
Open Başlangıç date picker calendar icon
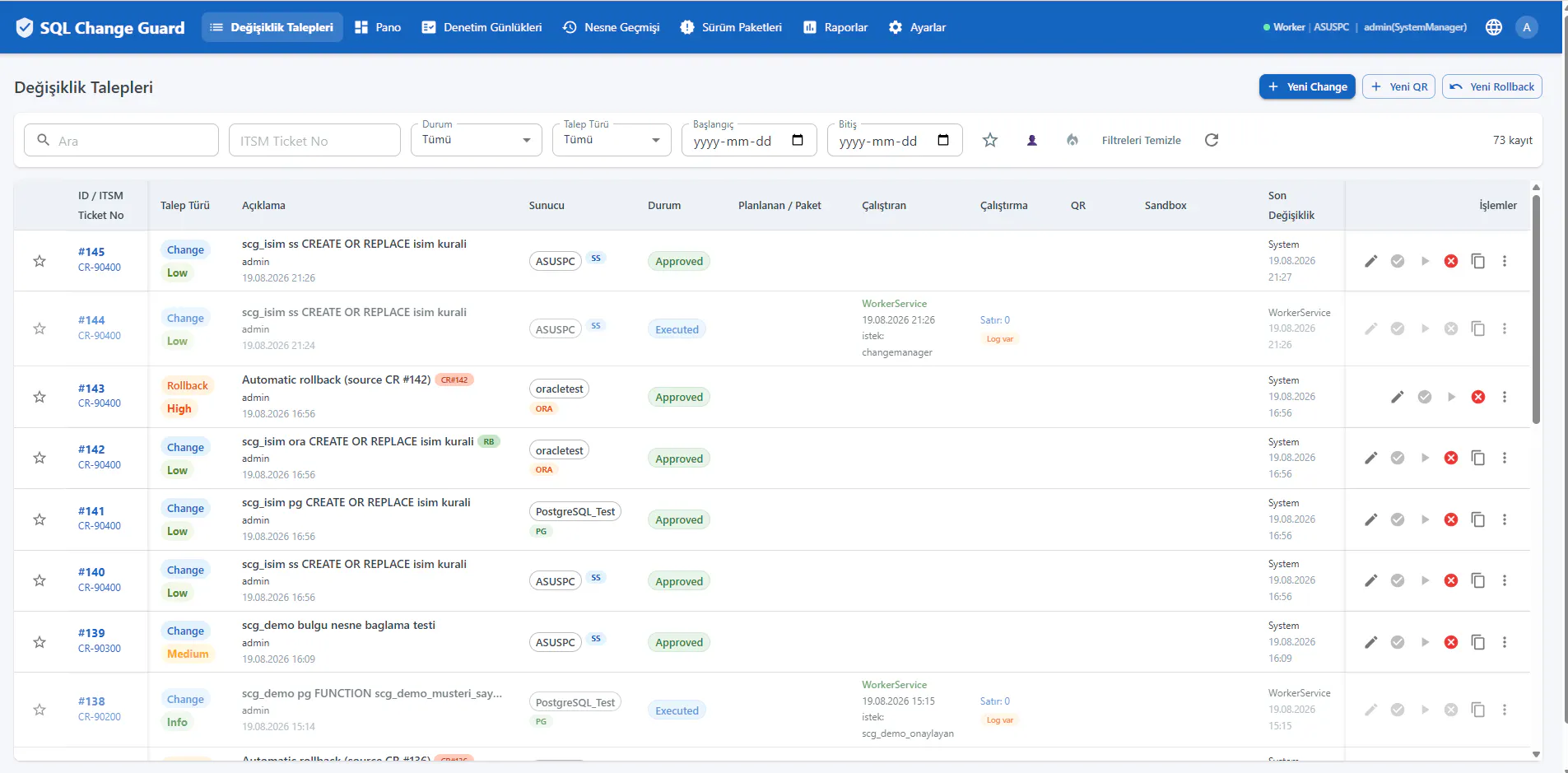pos(798,140)
